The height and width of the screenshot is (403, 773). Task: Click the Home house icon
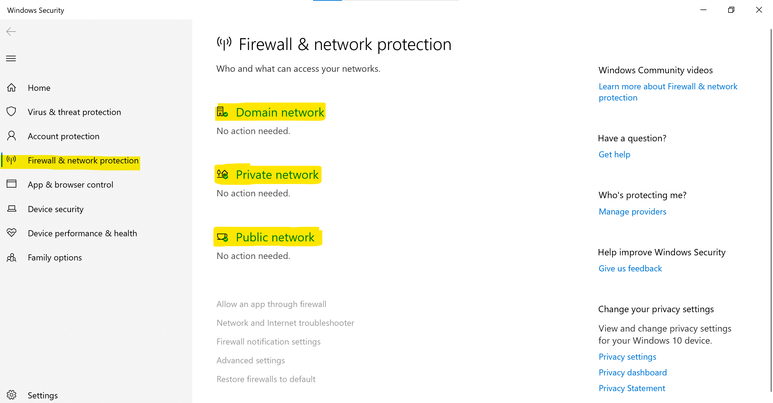11,88
